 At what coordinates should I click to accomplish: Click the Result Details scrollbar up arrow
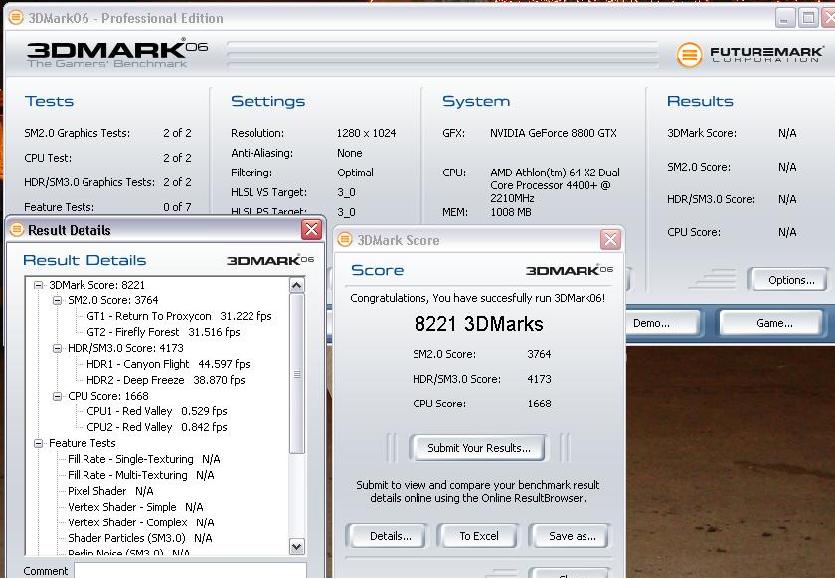tap(297, 286)
